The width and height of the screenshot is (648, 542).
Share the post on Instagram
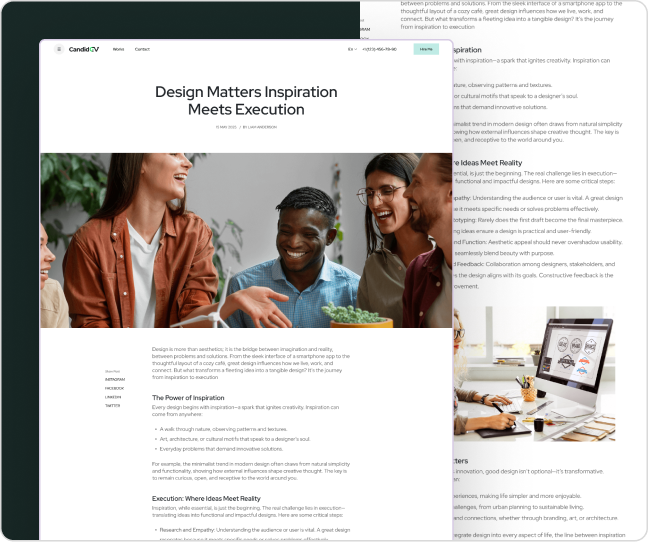(115, 379)
